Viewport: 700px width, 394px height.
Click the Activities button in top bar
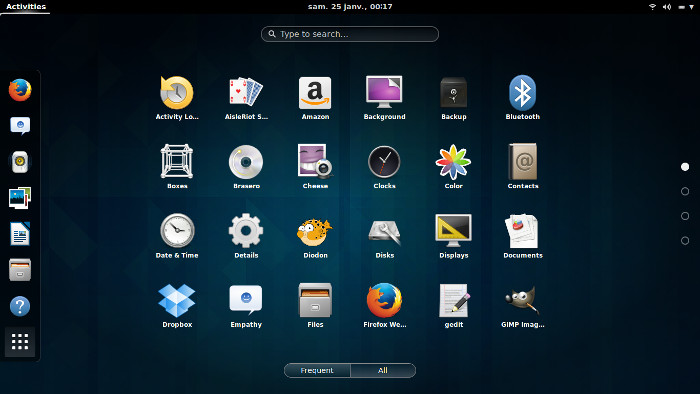(x=26, y=7)
